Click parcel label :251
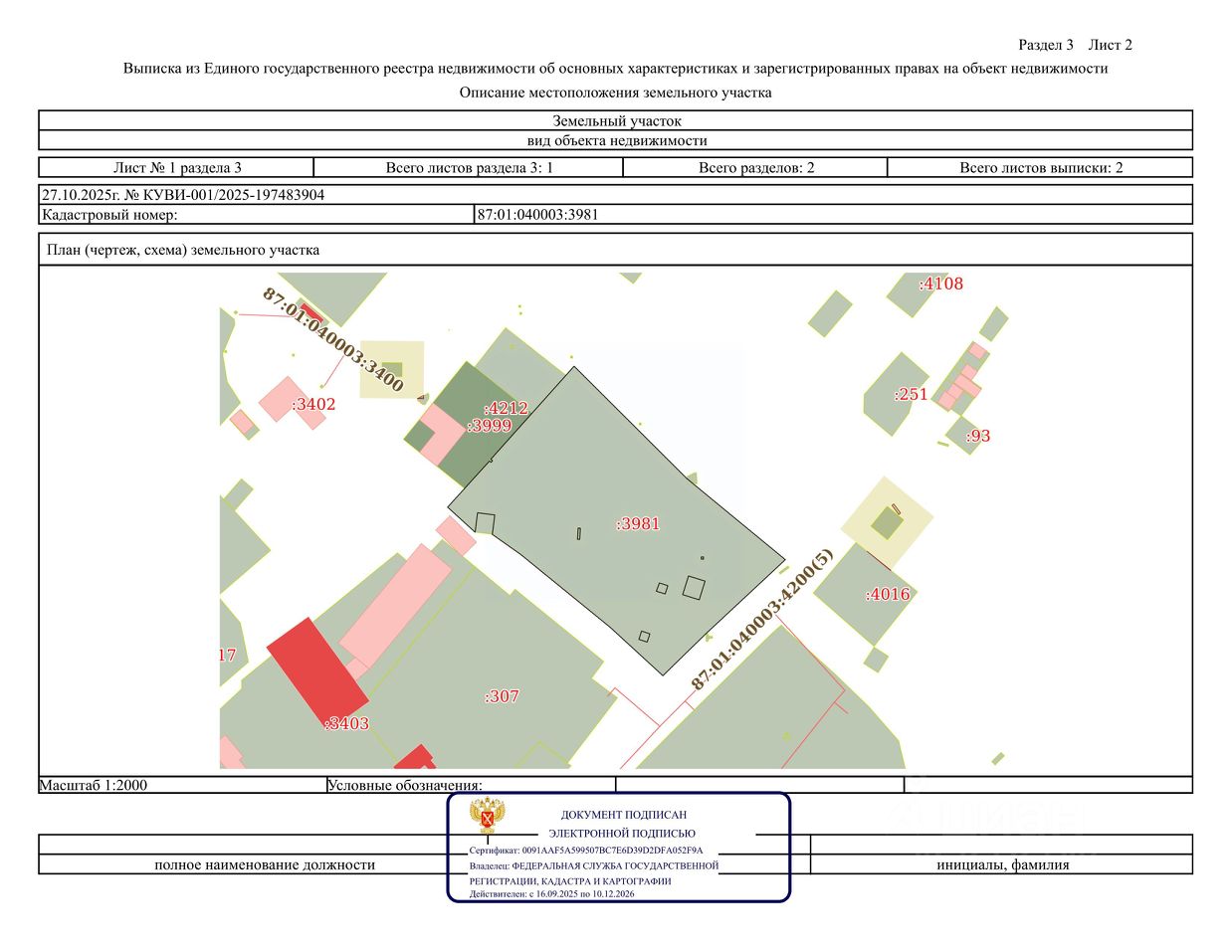Screen dimensions: 1232x952 [911, 394]
